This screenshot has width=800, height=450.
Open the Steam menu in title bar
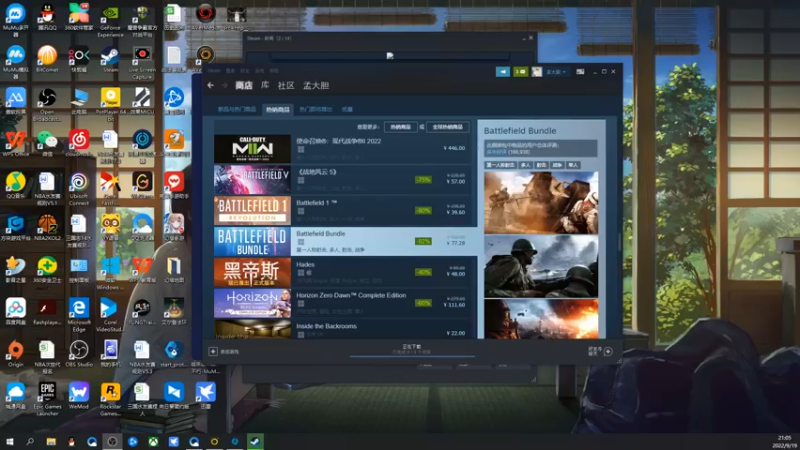[x=214, y=71]
